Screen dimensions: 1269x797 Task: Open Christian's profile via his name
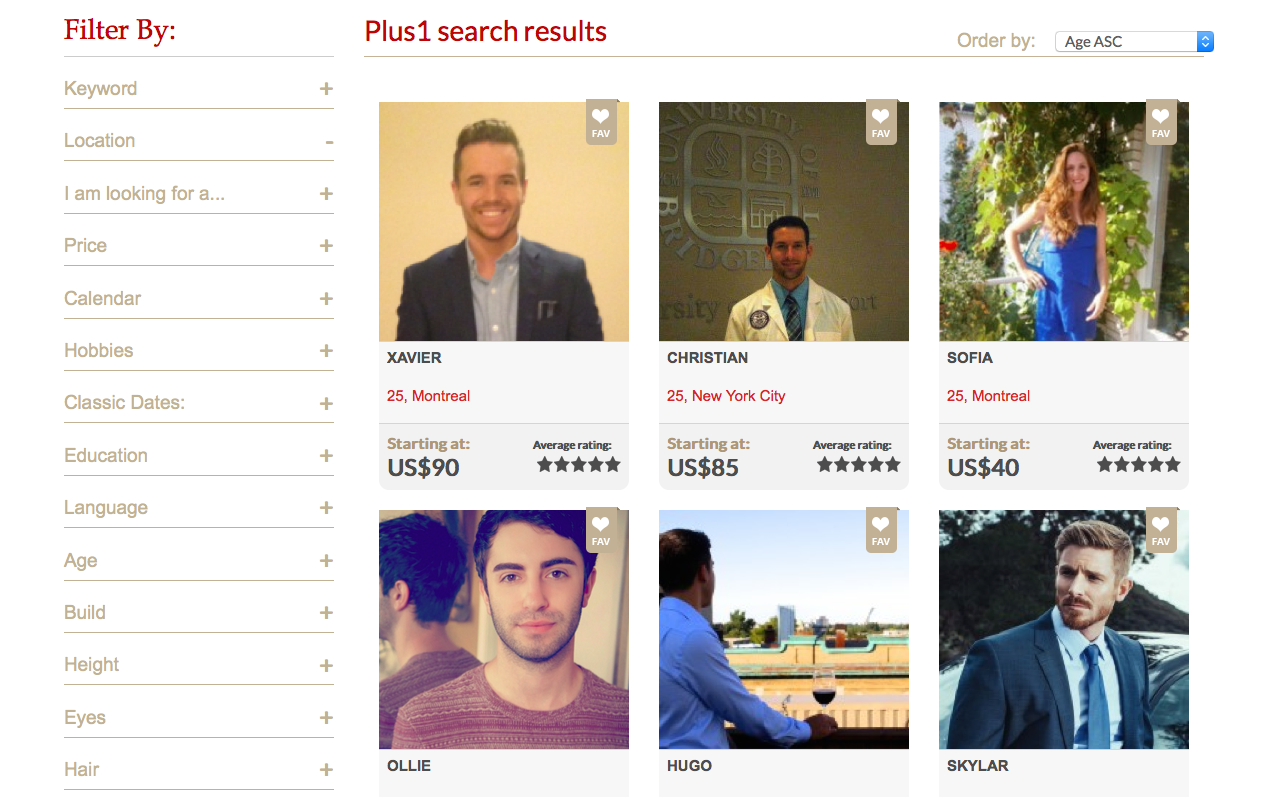point(707,358)
